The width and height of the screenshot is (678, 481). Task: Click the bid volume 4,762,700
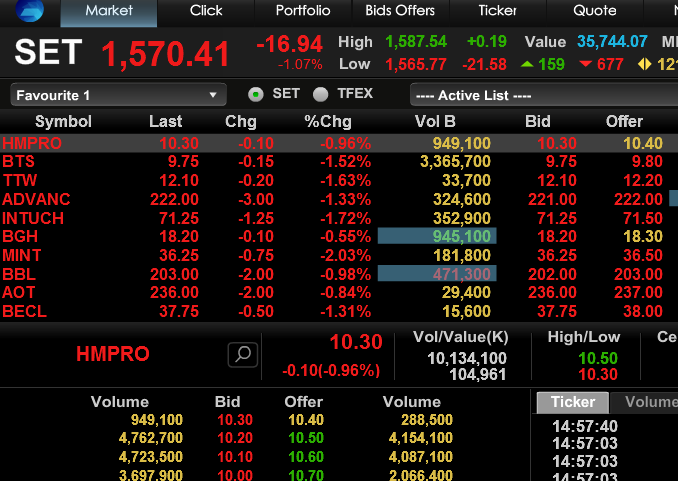(x=150, y=438)
